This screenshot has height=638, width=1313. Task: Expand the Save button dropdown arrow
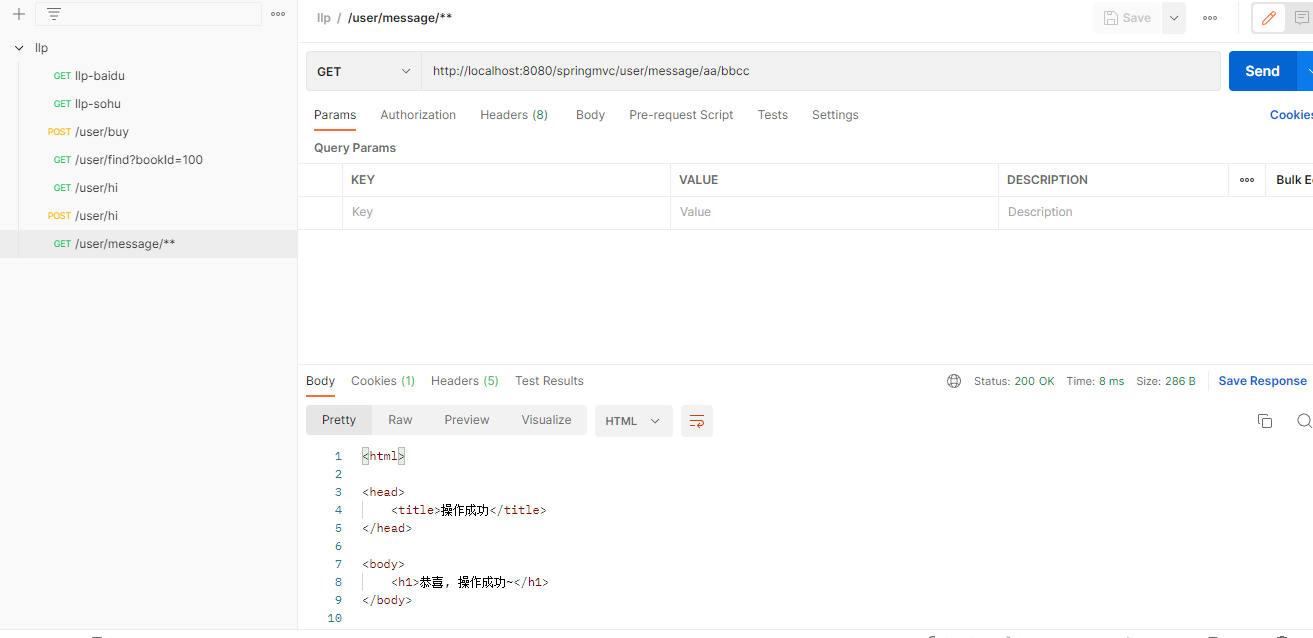[x=1174, y=18]
